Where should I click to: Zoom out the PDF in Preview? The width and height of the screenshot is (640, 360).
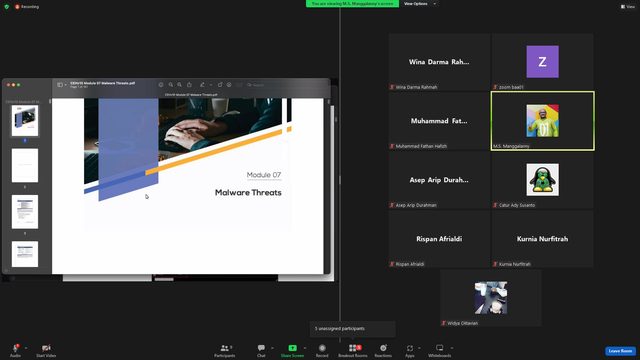click(171, 85)
